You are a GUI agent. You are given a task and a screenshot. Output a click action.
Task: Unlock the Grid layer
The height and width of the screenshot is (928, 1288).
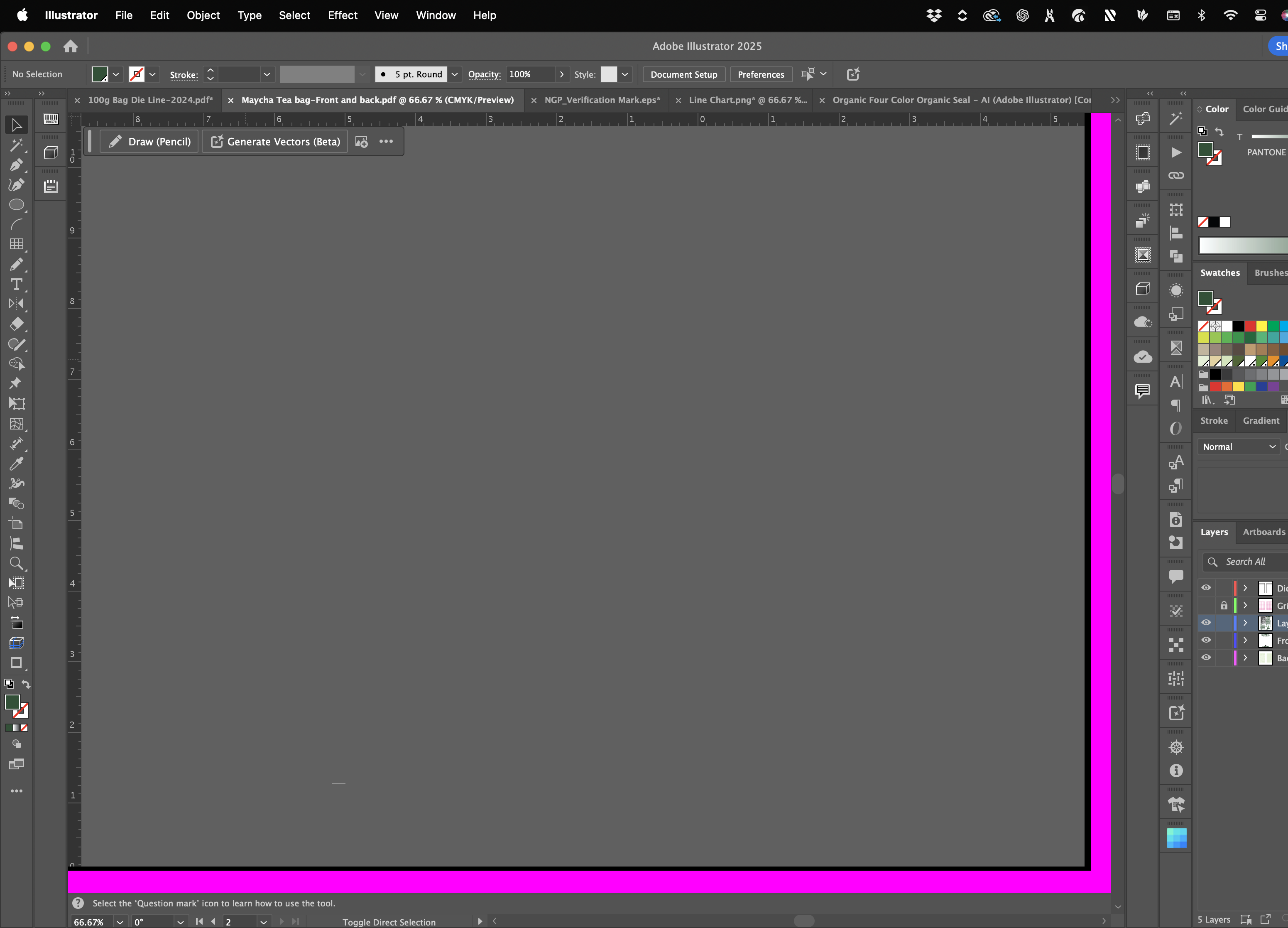pyautogui.click(x=1224, y=605)
